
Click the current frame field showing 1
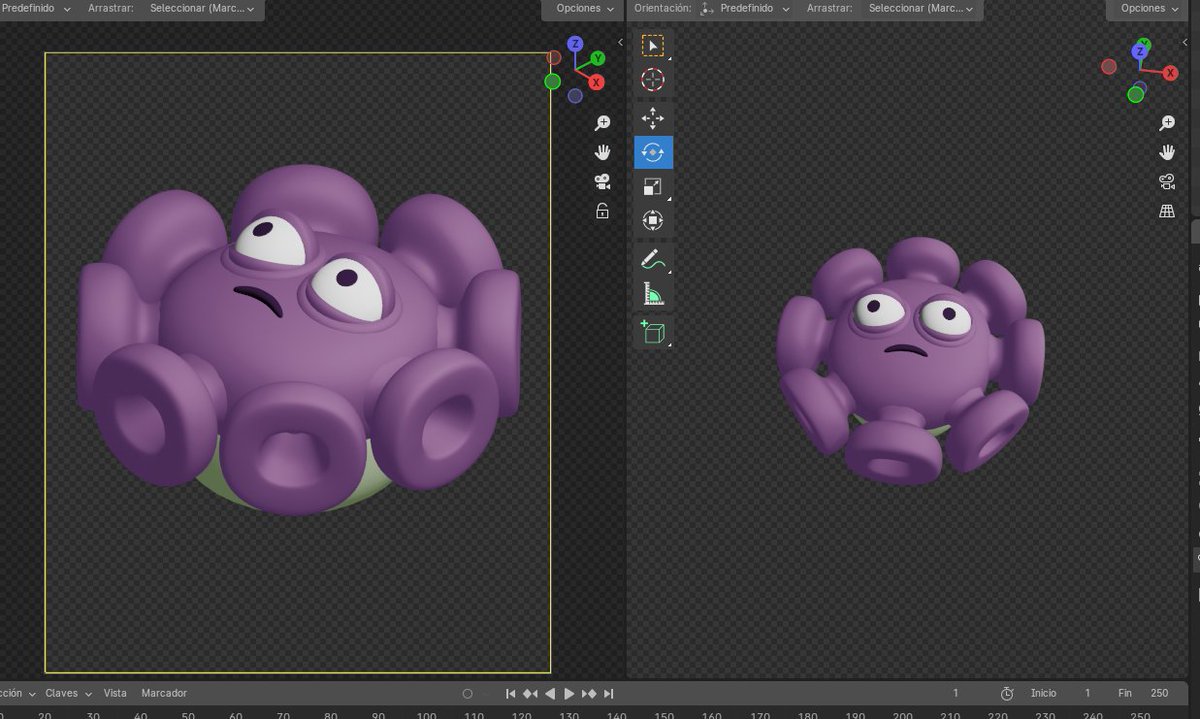click(x=955, y=693)
